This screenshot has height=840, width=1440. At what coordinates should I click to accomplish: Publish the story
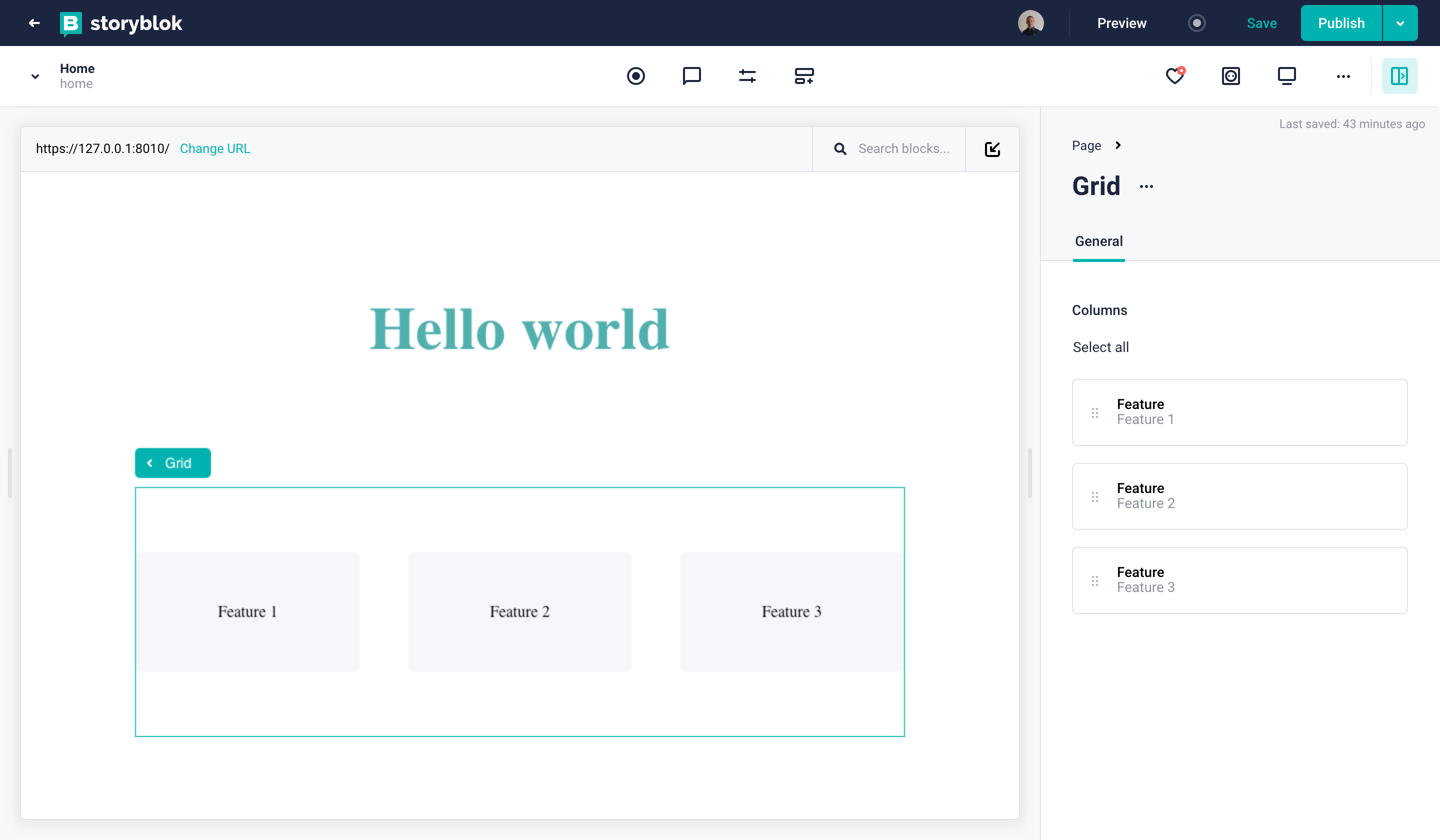[1340, 23]
